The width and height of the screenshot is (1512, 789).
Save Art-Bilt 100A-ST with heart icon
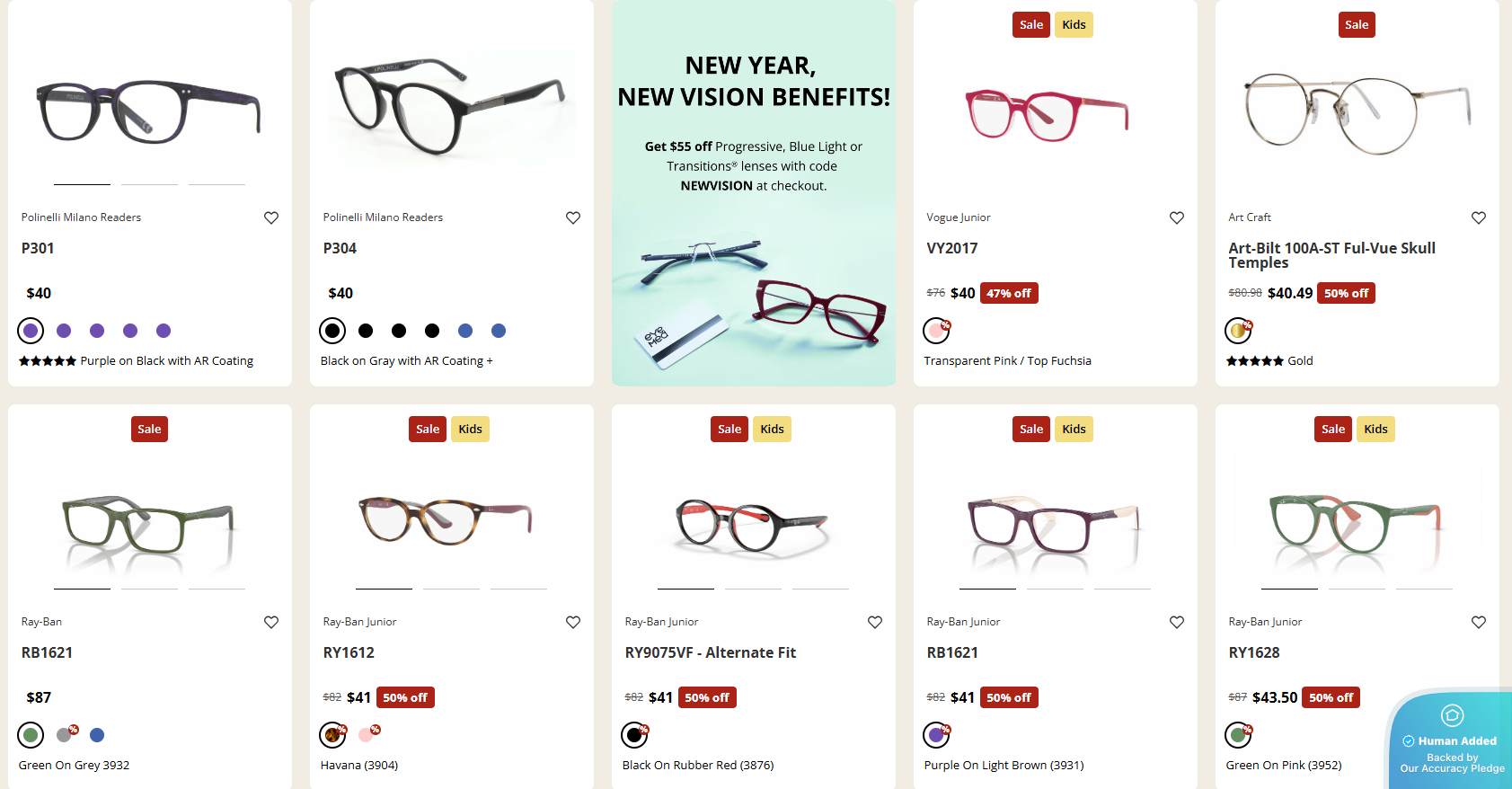(x=1479, y=217)
